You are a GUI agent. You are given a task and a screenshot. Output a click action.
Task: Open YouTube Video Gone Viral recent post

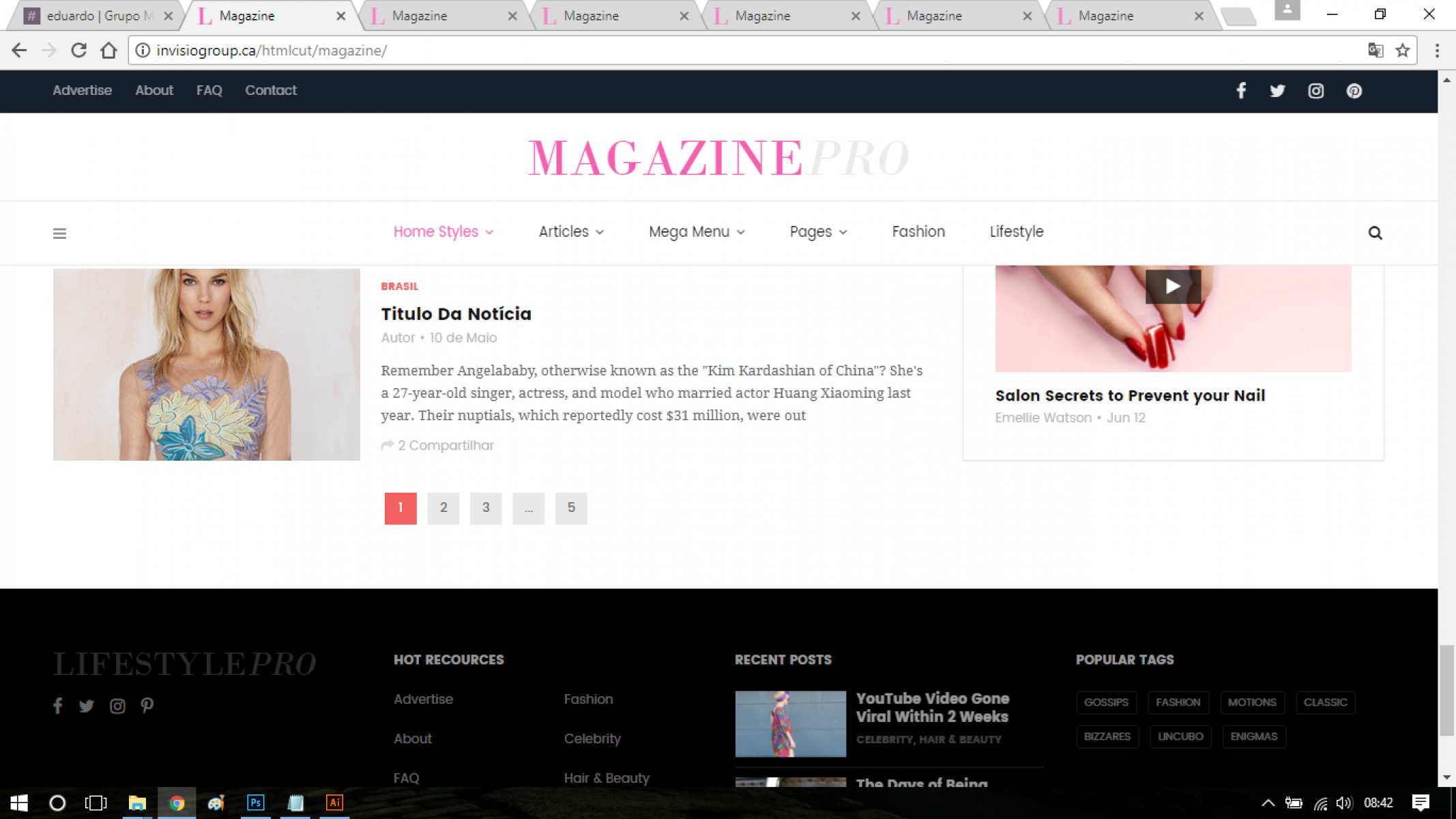[932, 707]
